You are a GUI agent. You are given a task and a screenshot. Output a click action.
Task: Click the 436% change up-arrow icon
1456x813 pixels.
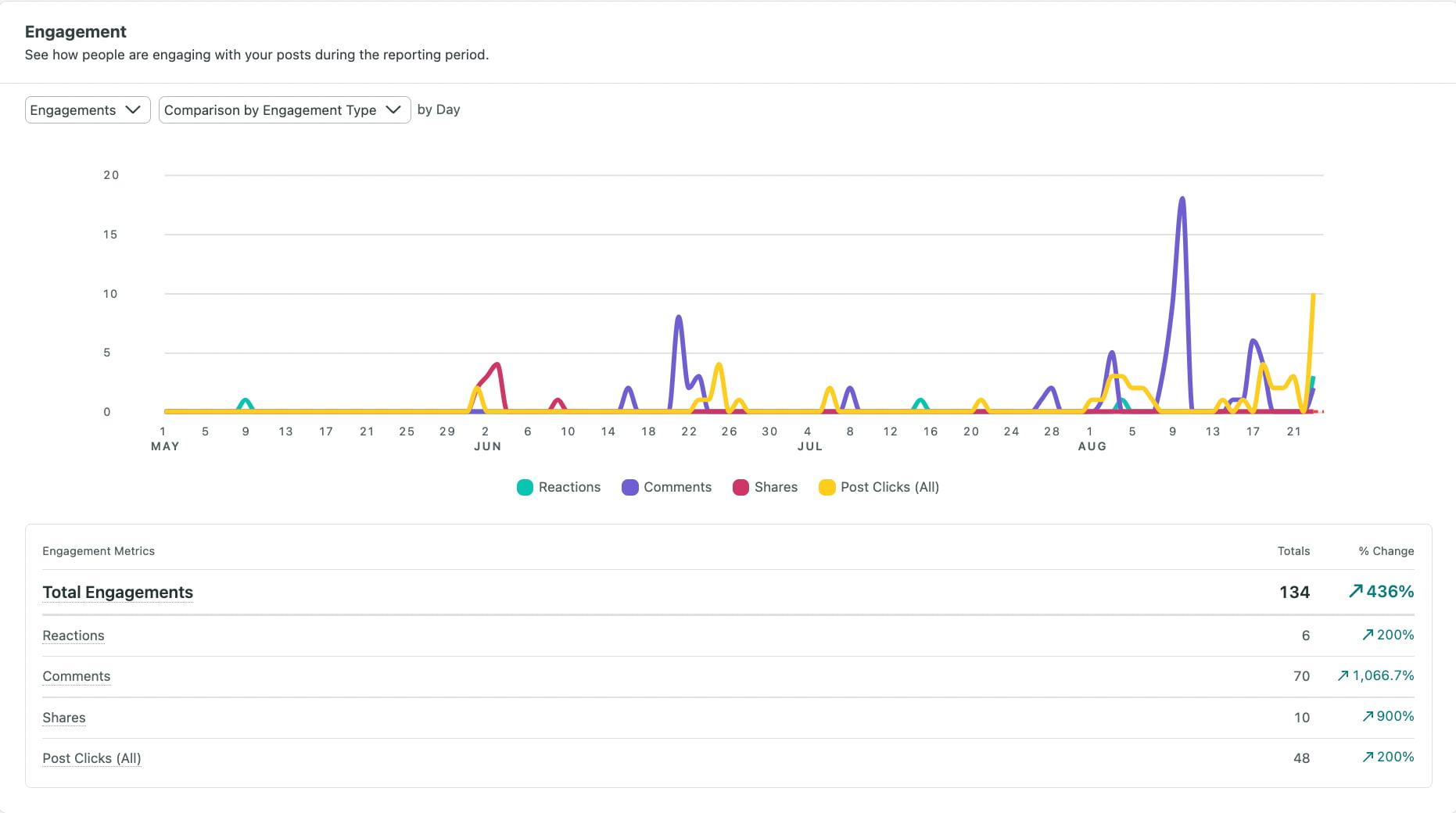pyautogui.click(x=1356, y=591)
